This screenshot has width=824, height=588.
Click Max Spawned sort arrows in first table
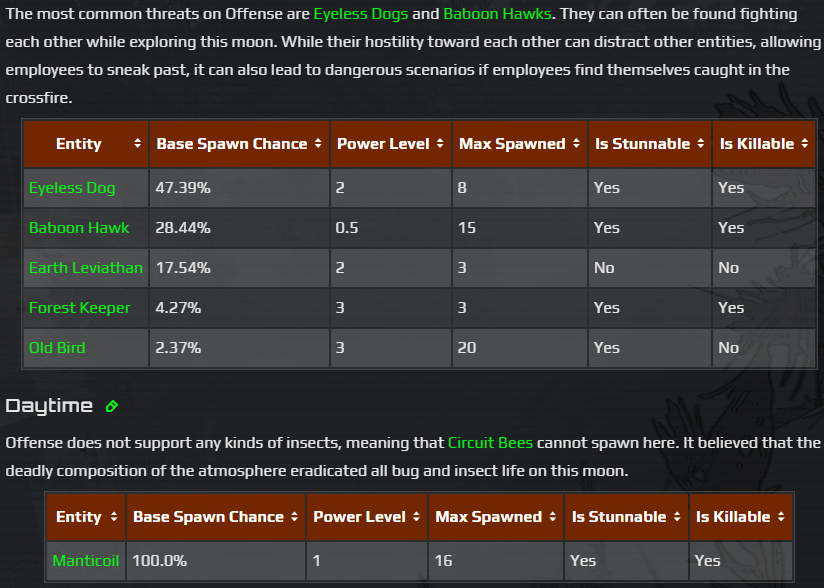coord(576,144)
